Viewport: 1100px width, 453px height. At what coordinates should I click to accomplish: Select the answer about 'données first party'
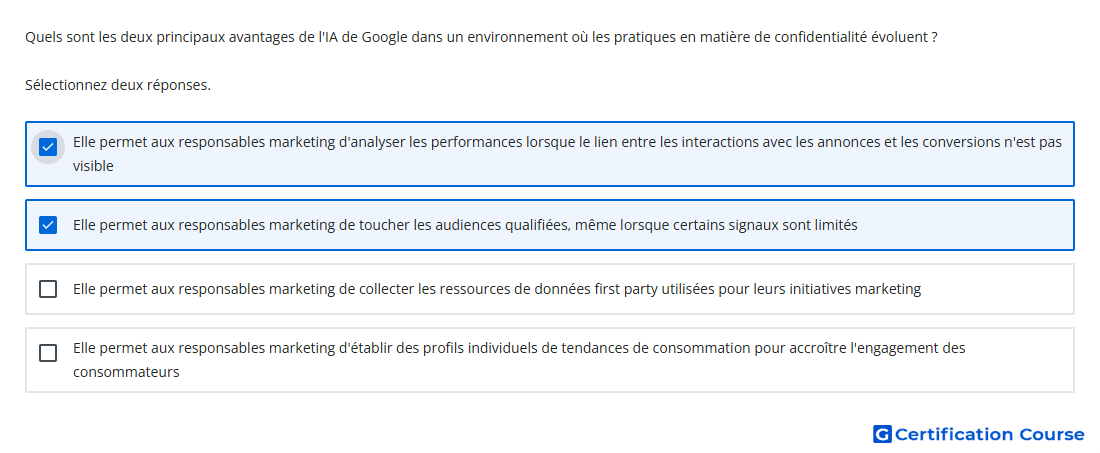point(550,289)
